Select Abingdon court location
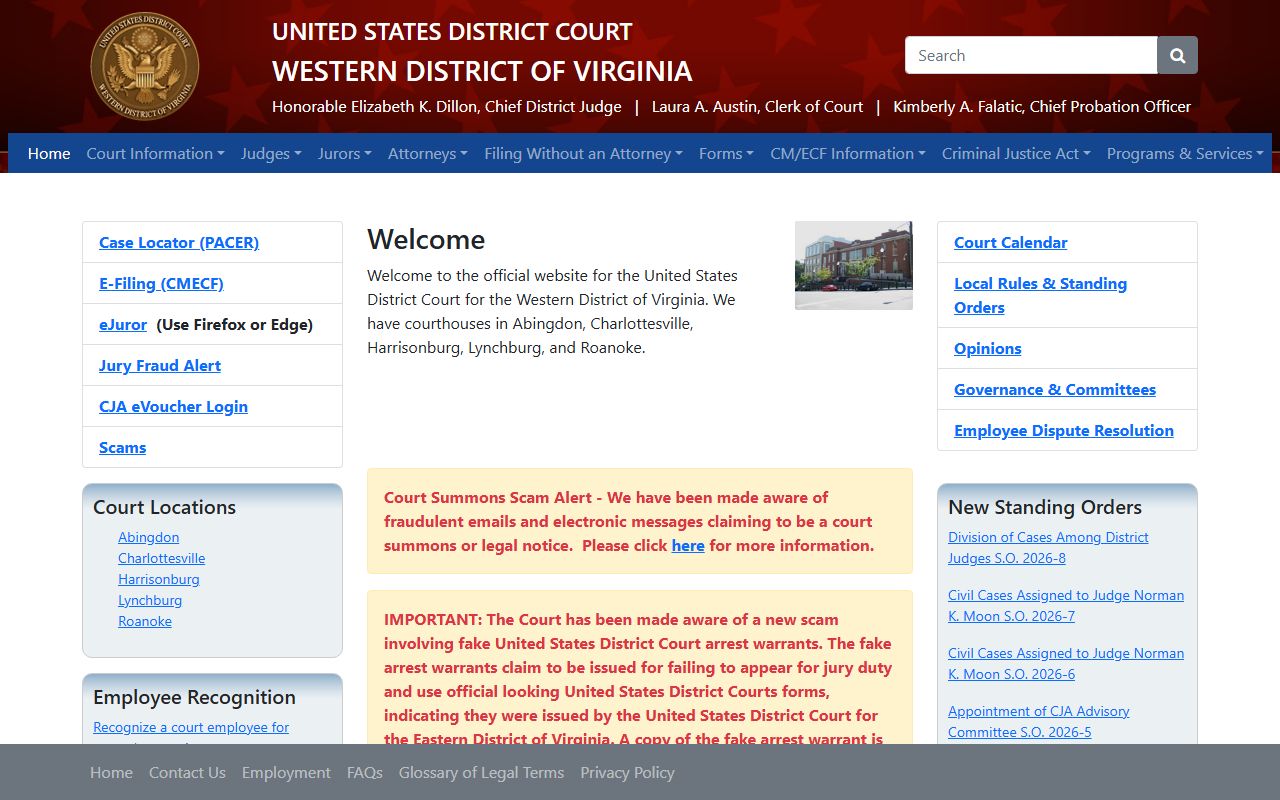Viewport: 1280px width, 800px height. coord(148,537)
